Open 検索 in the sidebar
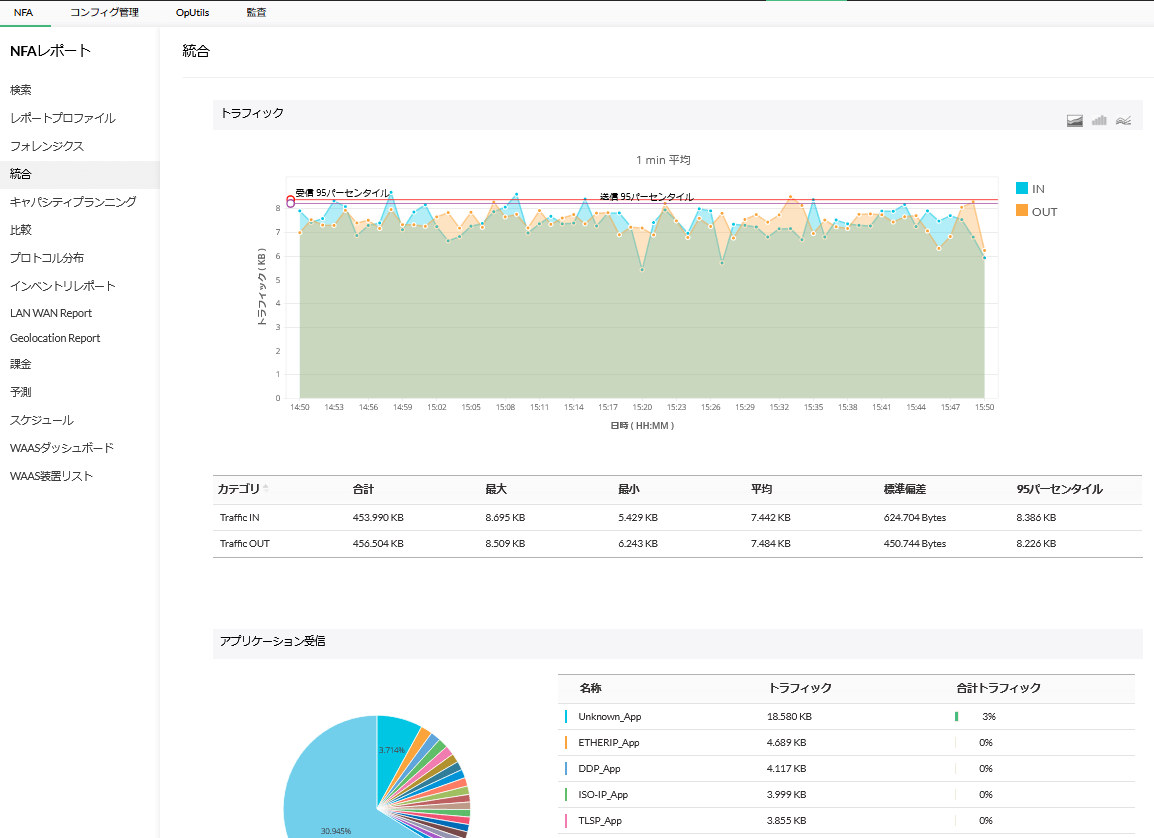The image size is (1154, 838). pyautogui.click(x=21, y=90)
